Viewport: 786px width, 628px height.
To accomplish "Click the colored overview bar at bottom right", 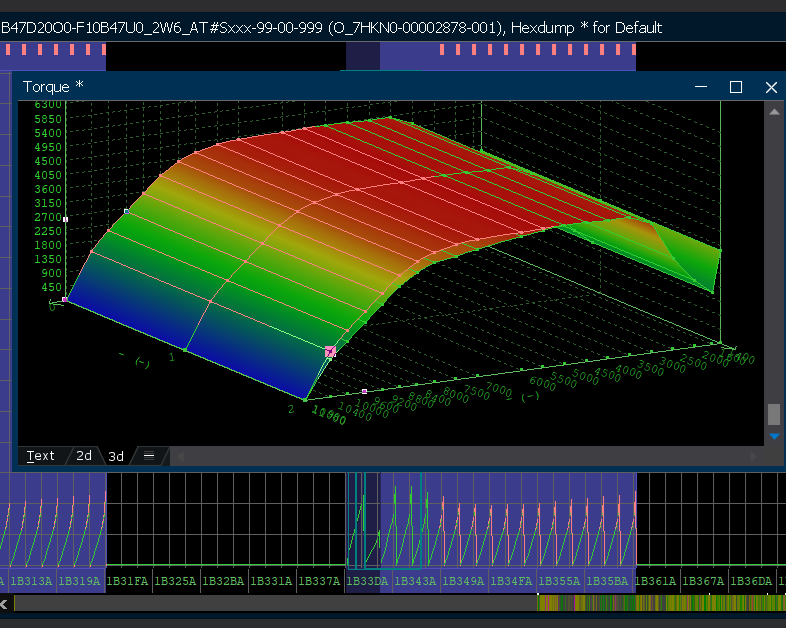I will coord(660,603).
